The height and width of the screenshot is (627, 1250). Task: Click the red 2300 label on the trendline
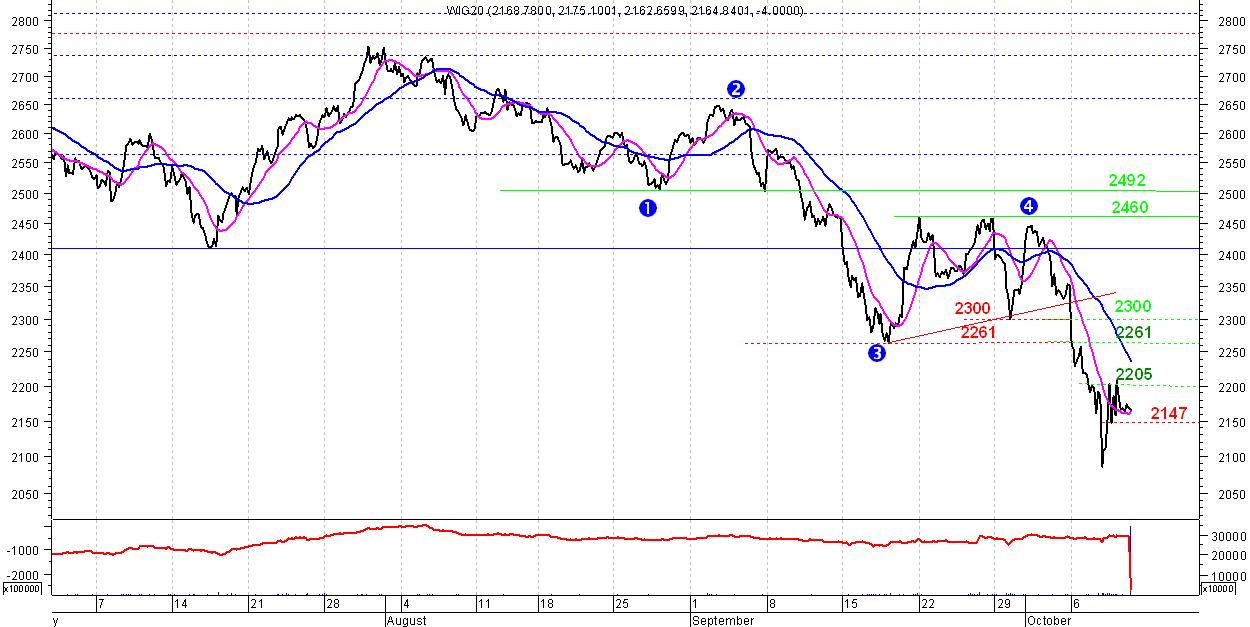[x=973, y=308]
